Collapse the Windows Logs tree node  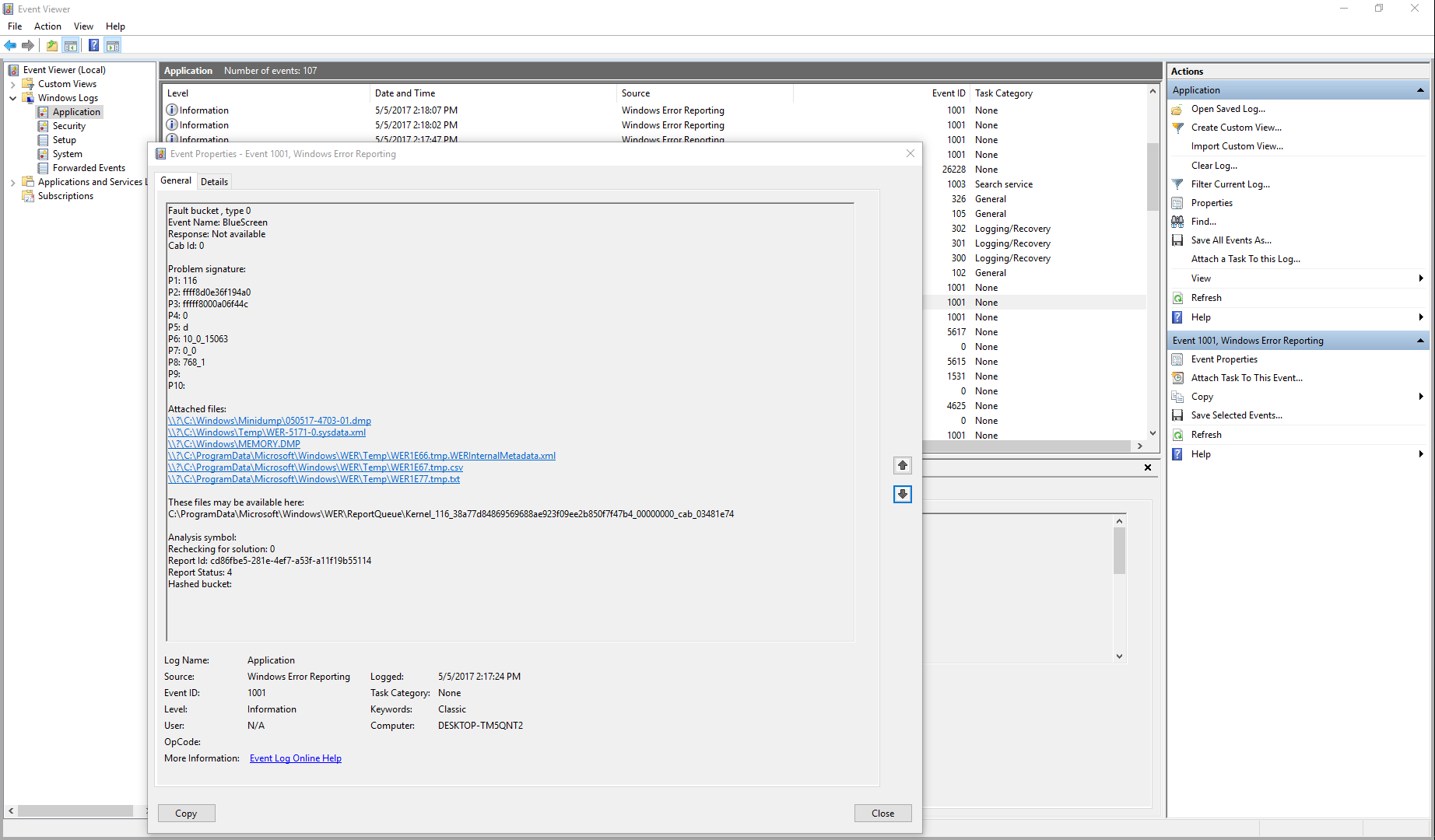[x=12, y=98]
